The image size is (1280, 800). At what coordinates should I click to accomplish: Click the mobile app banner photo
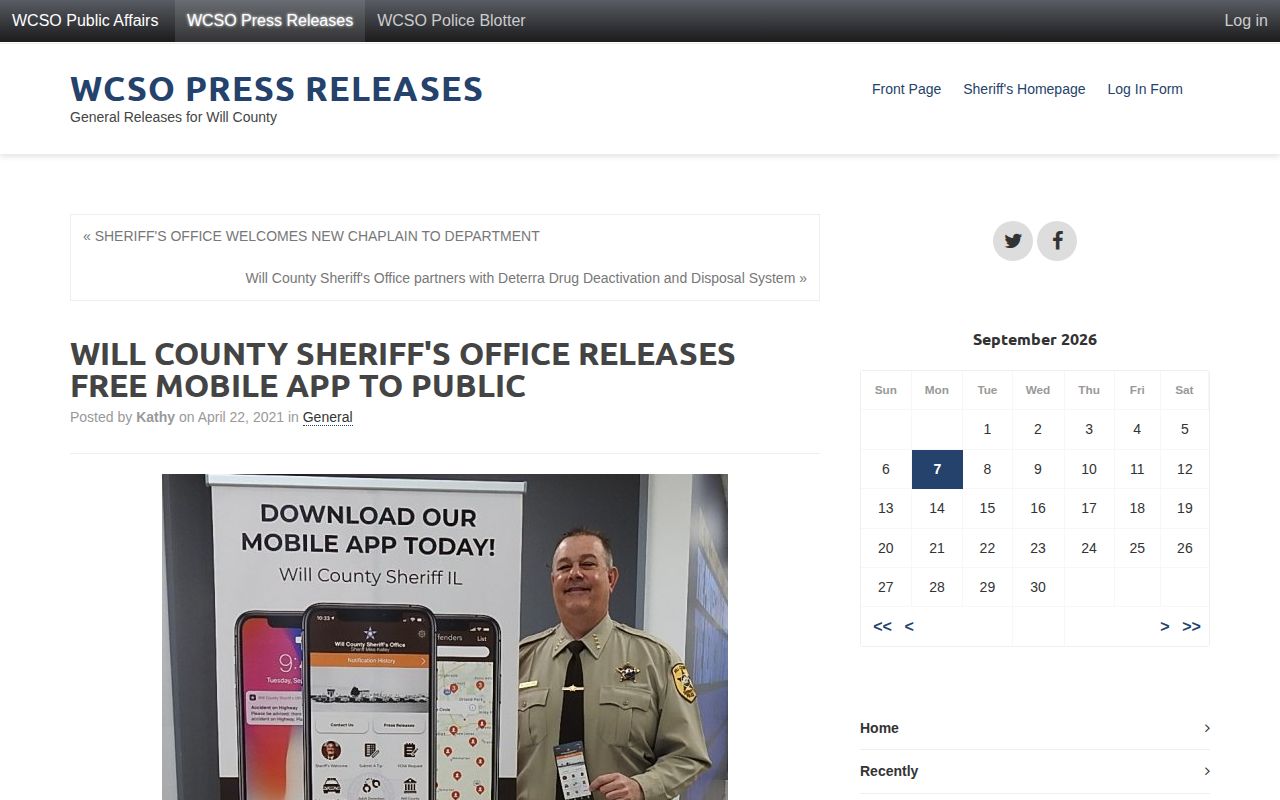(x=445, y=637)
